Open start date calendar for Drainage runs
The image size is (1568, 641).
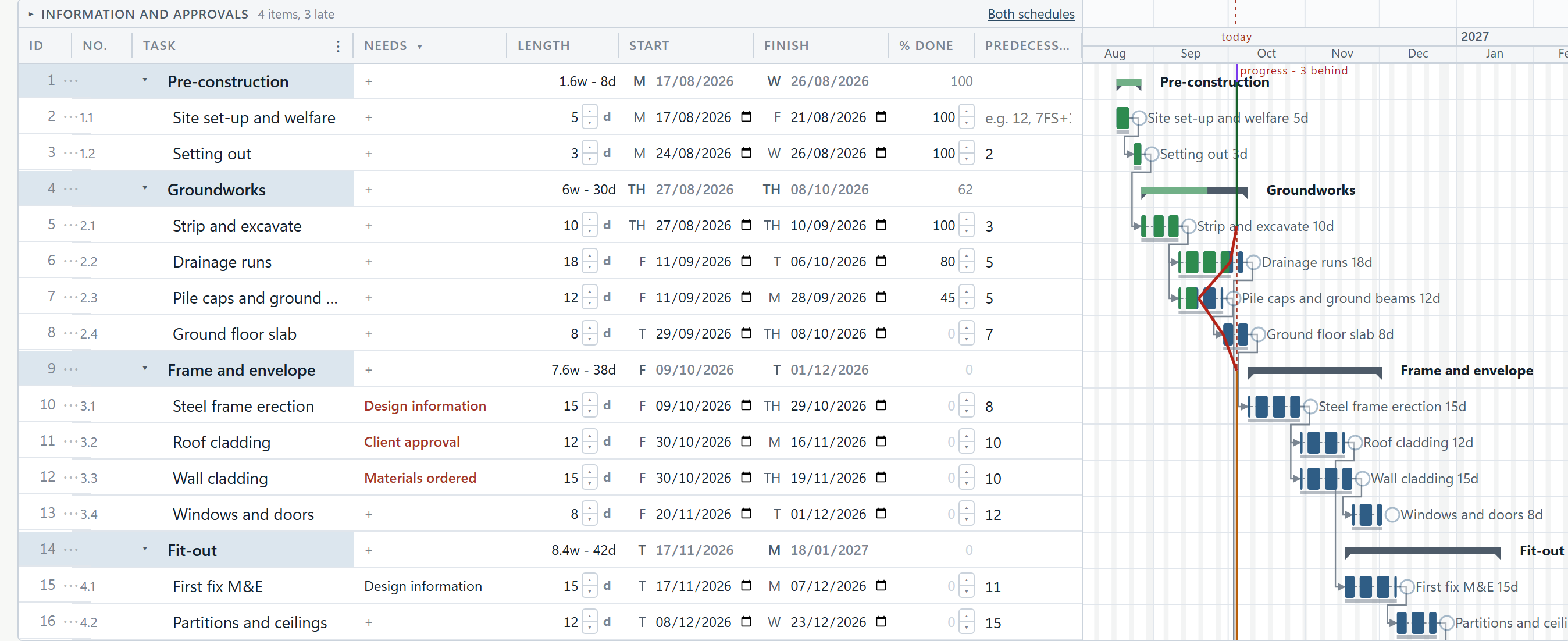[746, 261]
